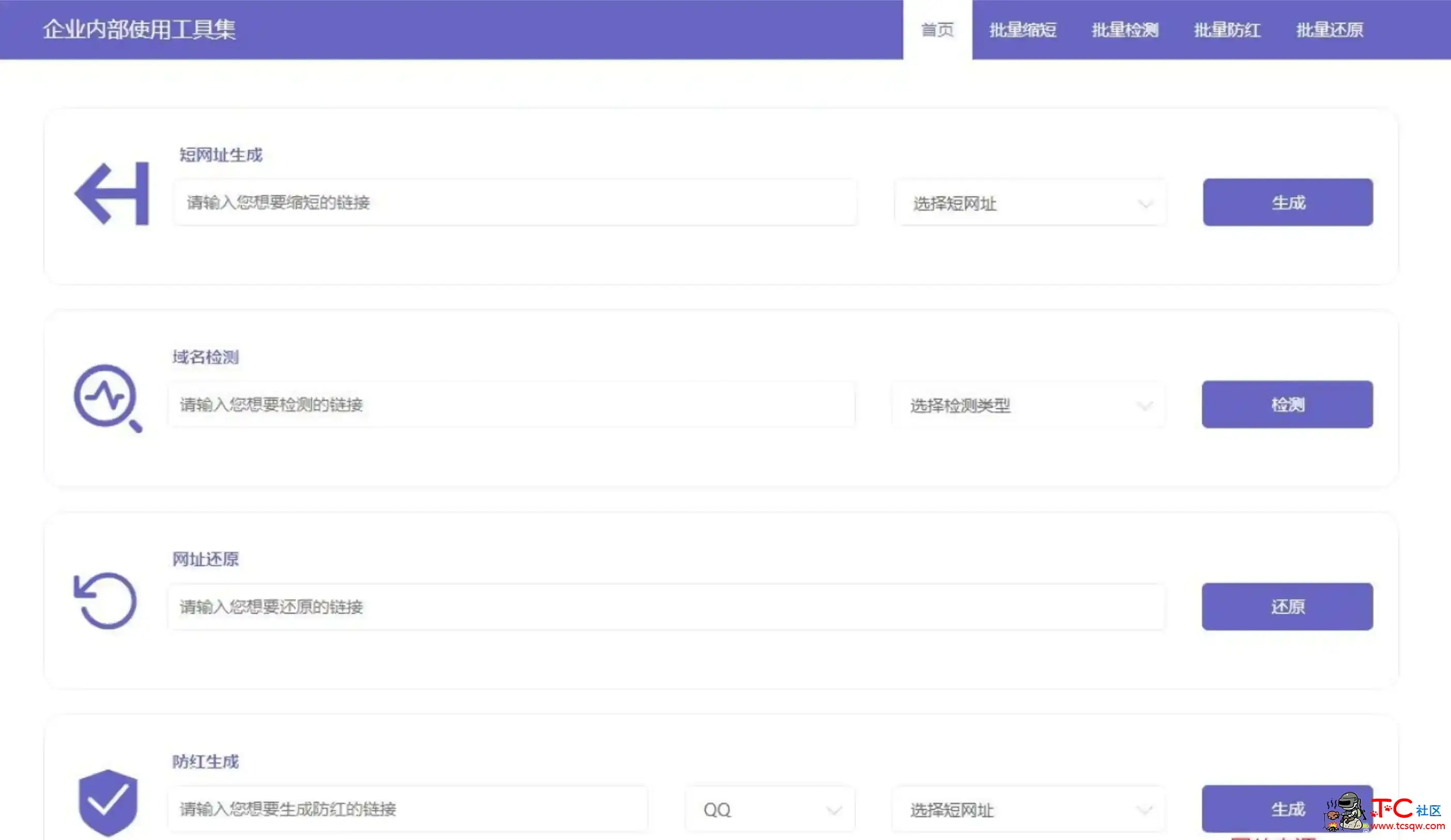Screen dimensions: 1451x840
Task: Switch to the 批量防红 tab
Action: (1227, 30)
